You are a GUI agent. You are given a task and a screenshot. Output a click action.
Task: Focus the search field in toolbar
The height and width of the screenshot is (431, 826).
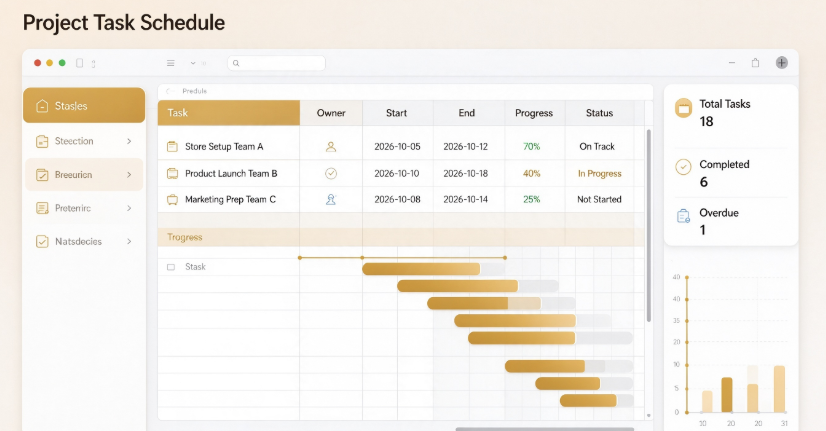tap(277, 63)
